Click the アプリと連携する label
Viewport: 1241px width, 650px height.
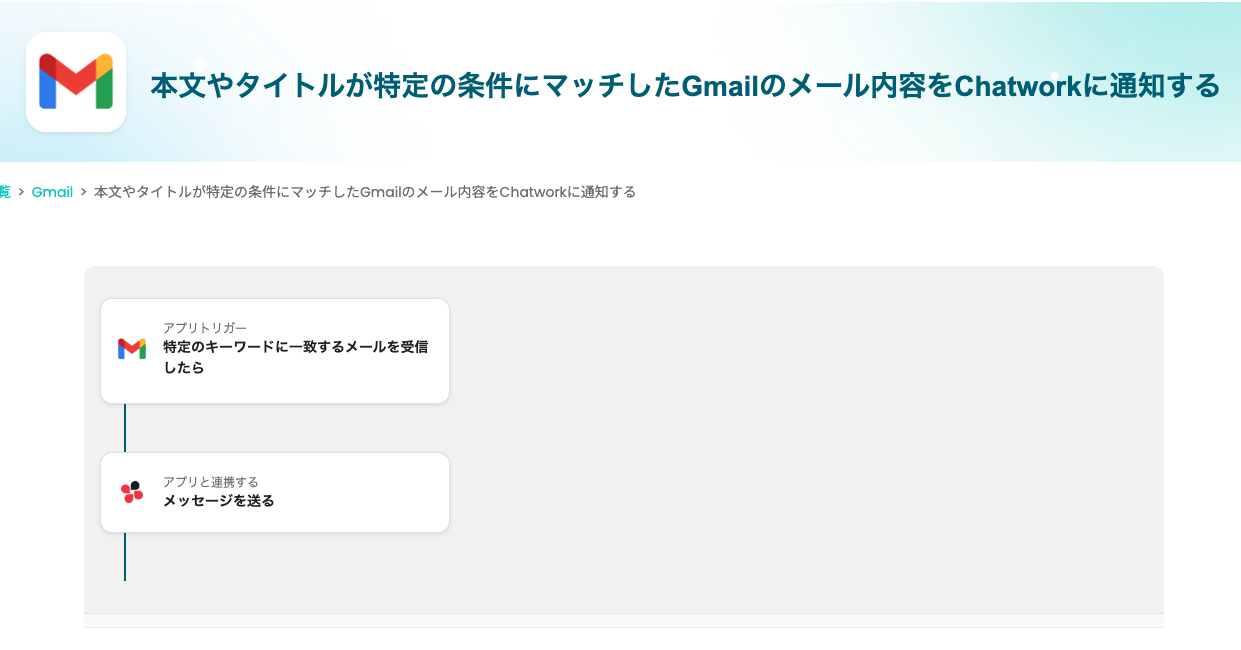point(211,482)
